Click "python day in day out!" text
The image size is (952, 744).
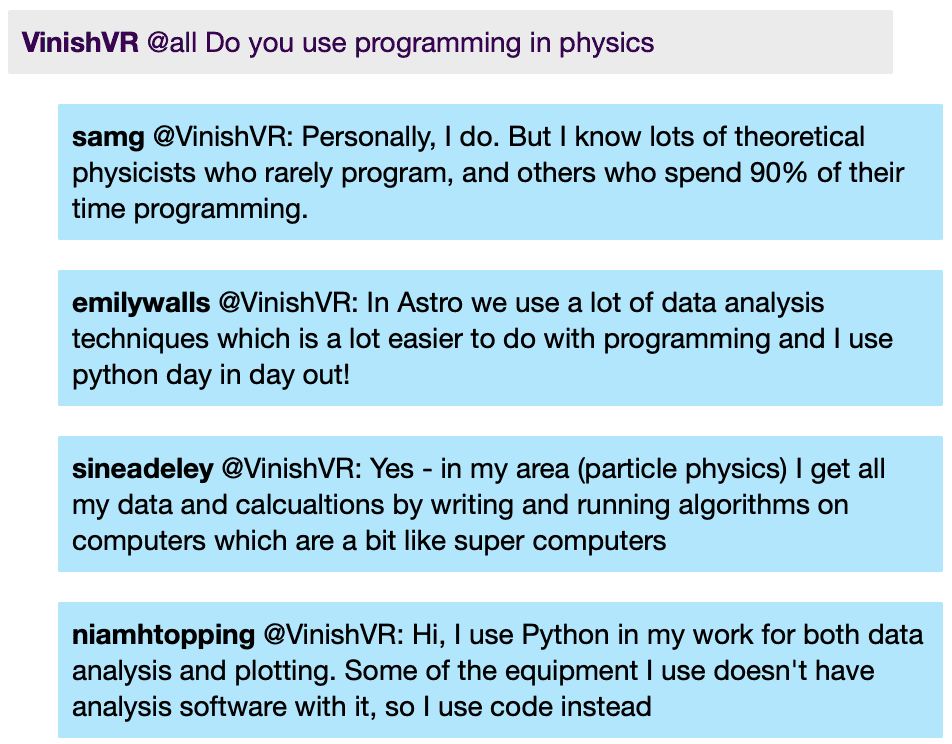point(211,376)
